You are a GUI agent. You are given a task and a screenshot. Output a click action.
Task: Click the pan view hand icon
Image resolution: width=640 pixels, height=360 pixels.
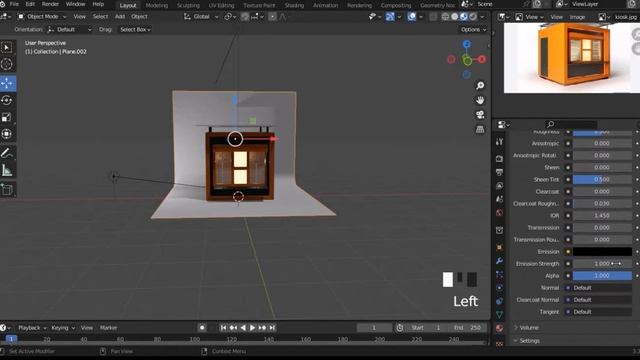(480, 100)
